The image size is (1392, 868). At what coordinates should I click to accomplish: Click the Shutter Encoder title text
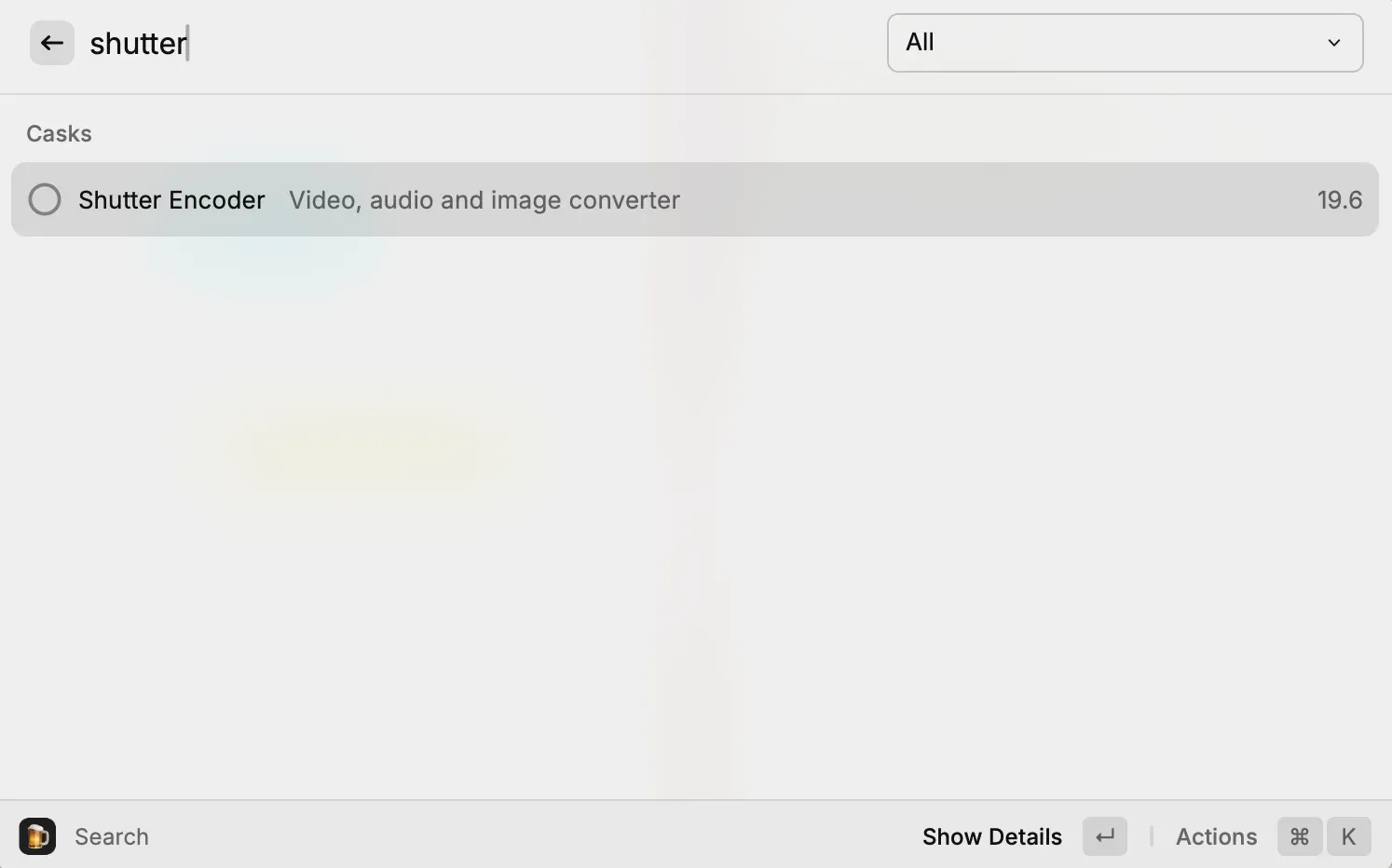[171, 199]
